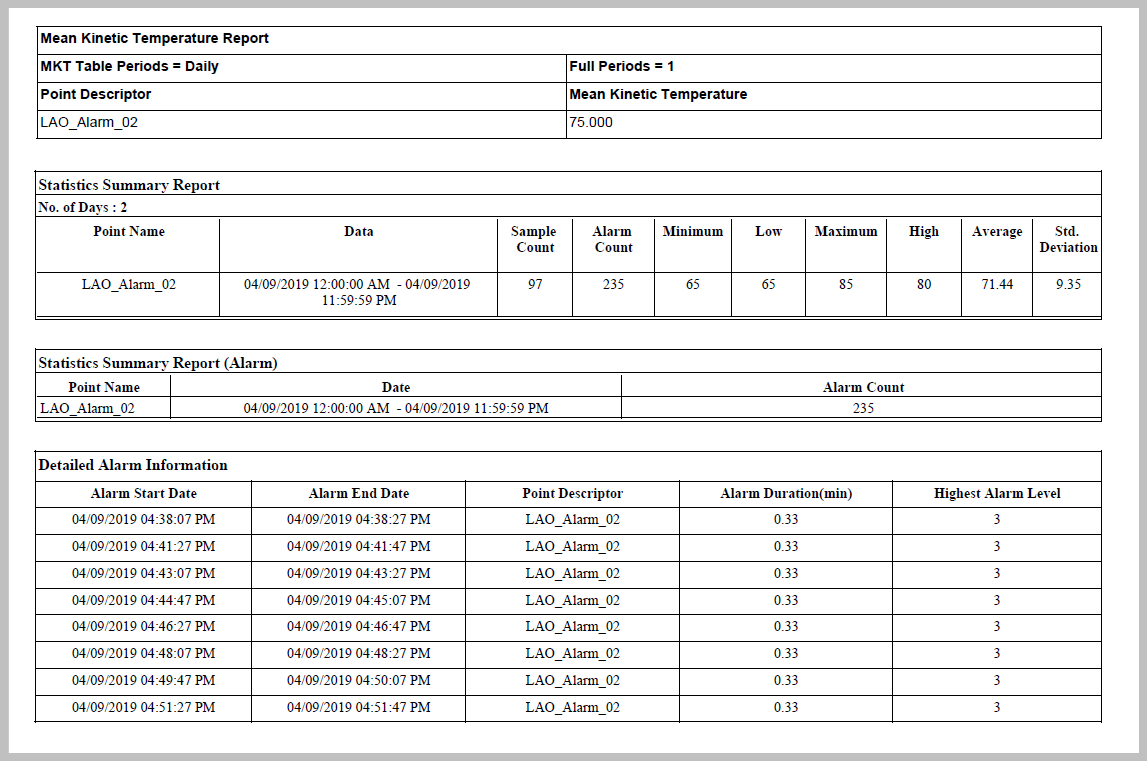This screenshot has height=761, width=1147.
Task: Select the Highest Alarm Level column header
Action: click(x=997, y=494)
